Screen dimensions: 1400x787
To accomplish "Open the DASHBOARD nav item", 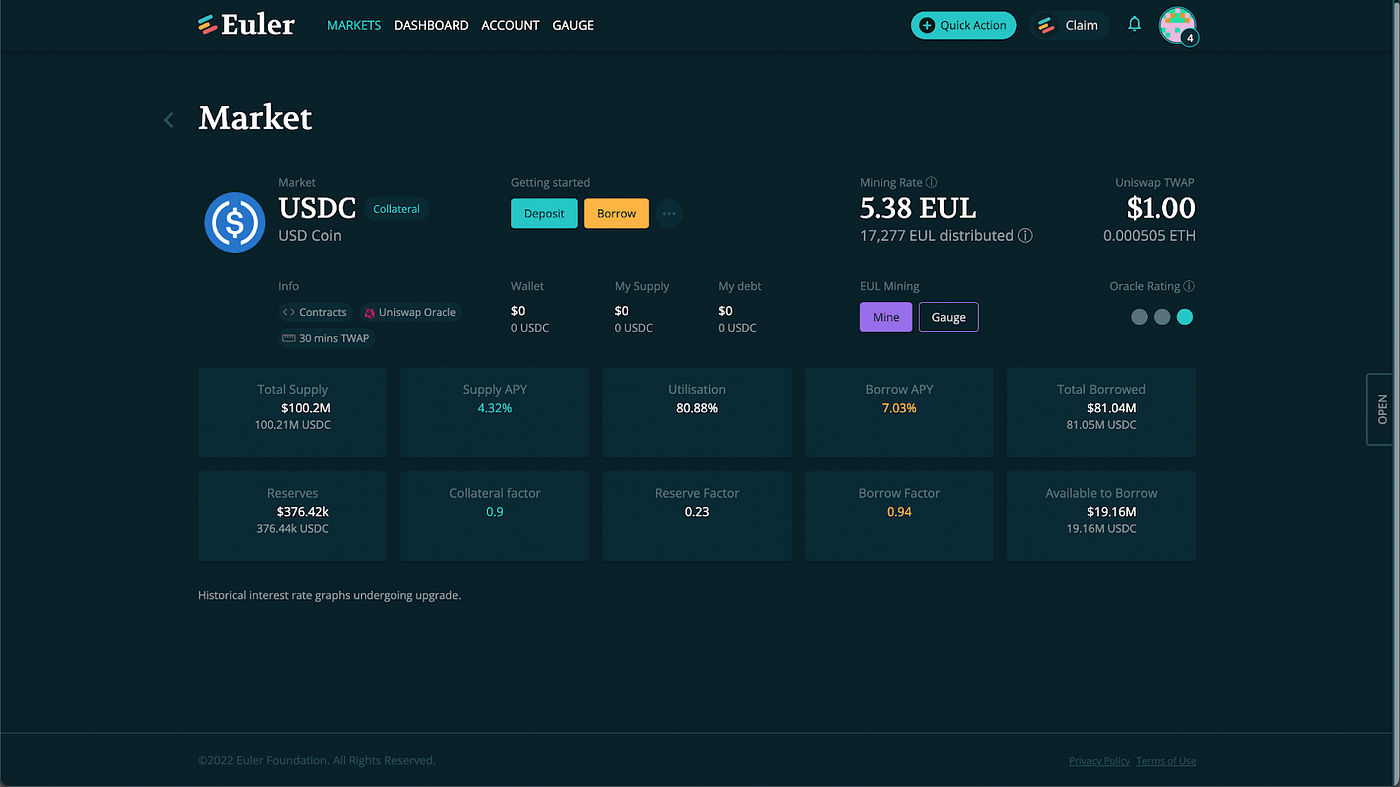I will coord(431,25).
